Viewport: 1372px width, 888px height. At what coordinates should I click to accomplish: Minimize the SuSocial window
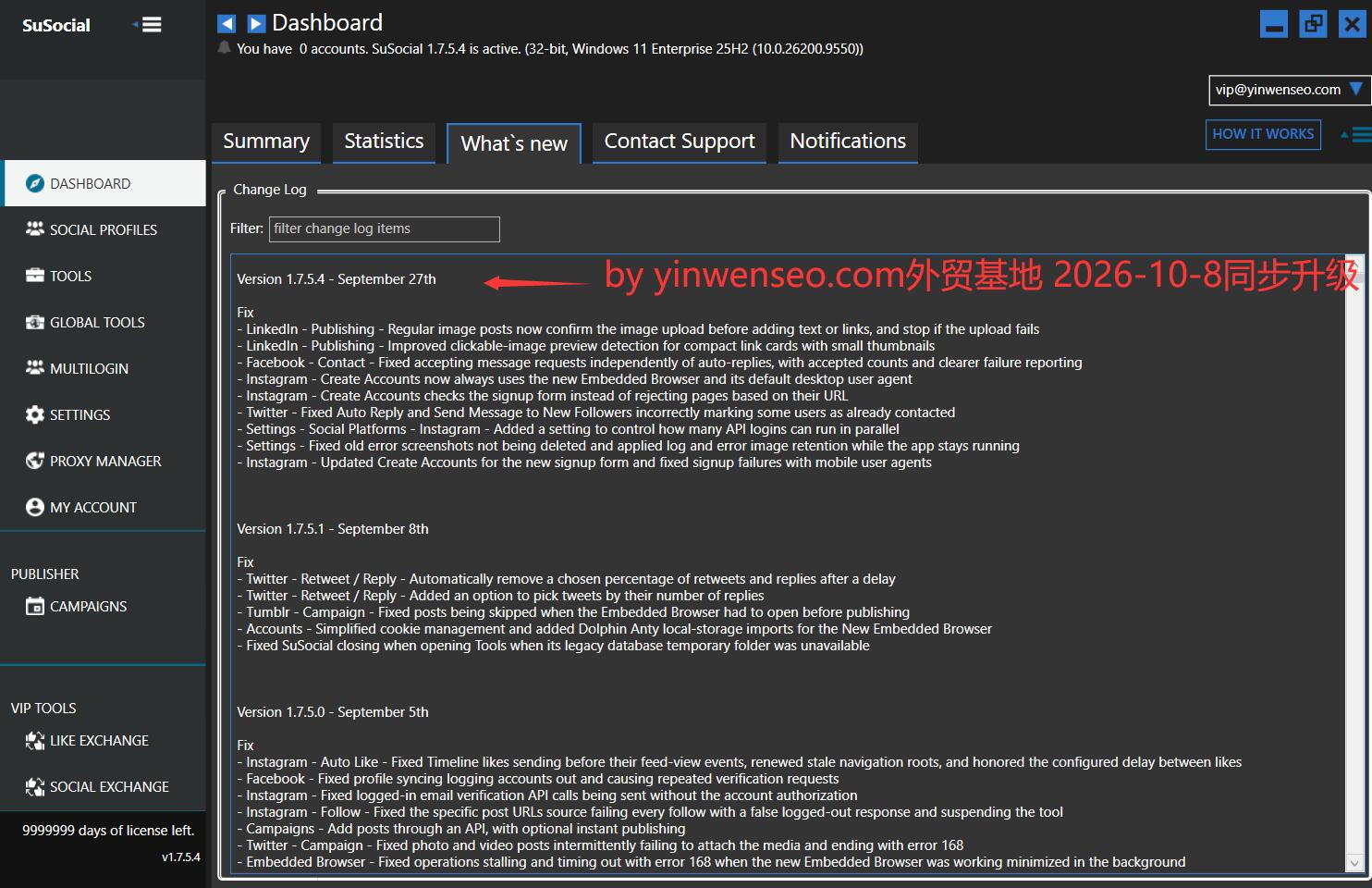tap(1274, 24)
